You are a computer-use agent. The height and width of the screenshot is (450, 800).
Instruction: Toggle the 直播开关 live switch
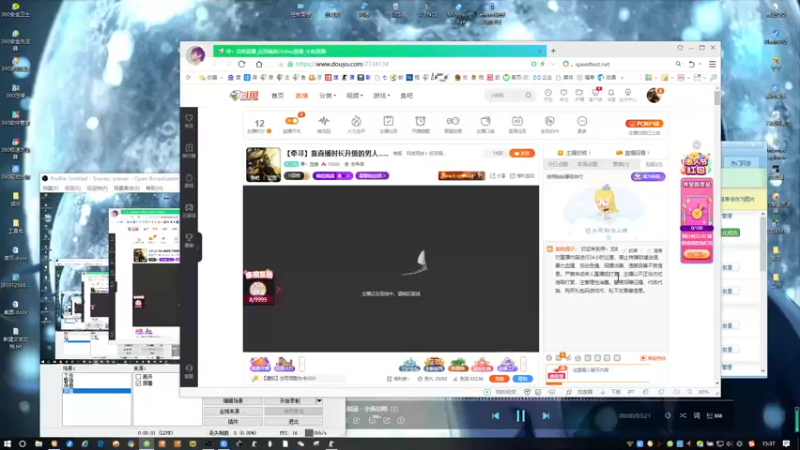point(292,121)
